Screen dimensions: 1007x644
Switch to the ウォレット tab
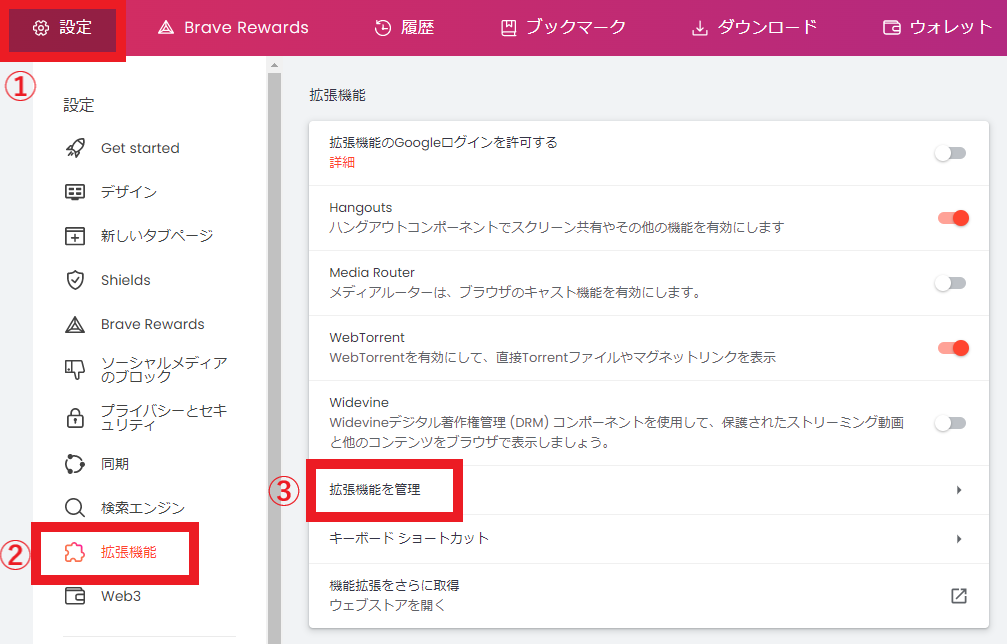[x=938, y=28]
